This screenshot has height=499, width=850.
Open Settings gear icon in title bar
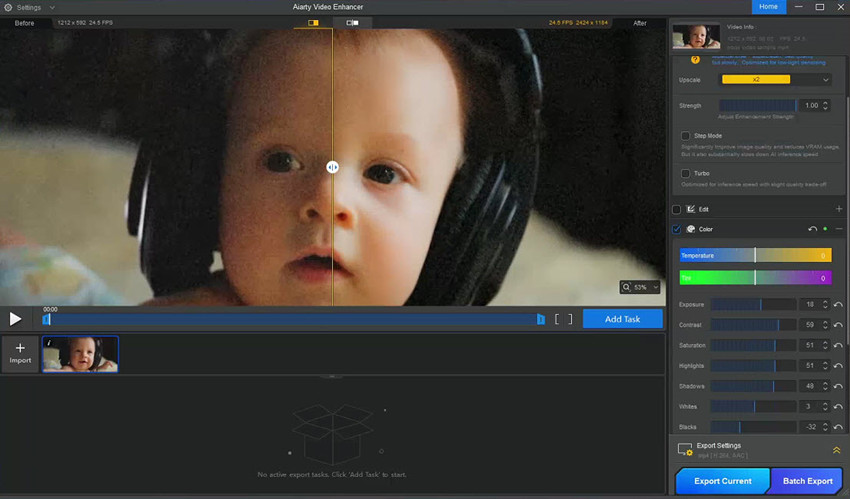tap(8, 8)
